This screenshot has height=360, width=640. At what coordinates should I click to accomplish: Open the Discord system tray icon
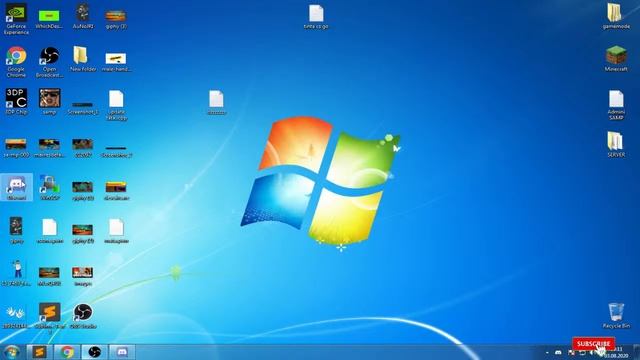(558, 352)
